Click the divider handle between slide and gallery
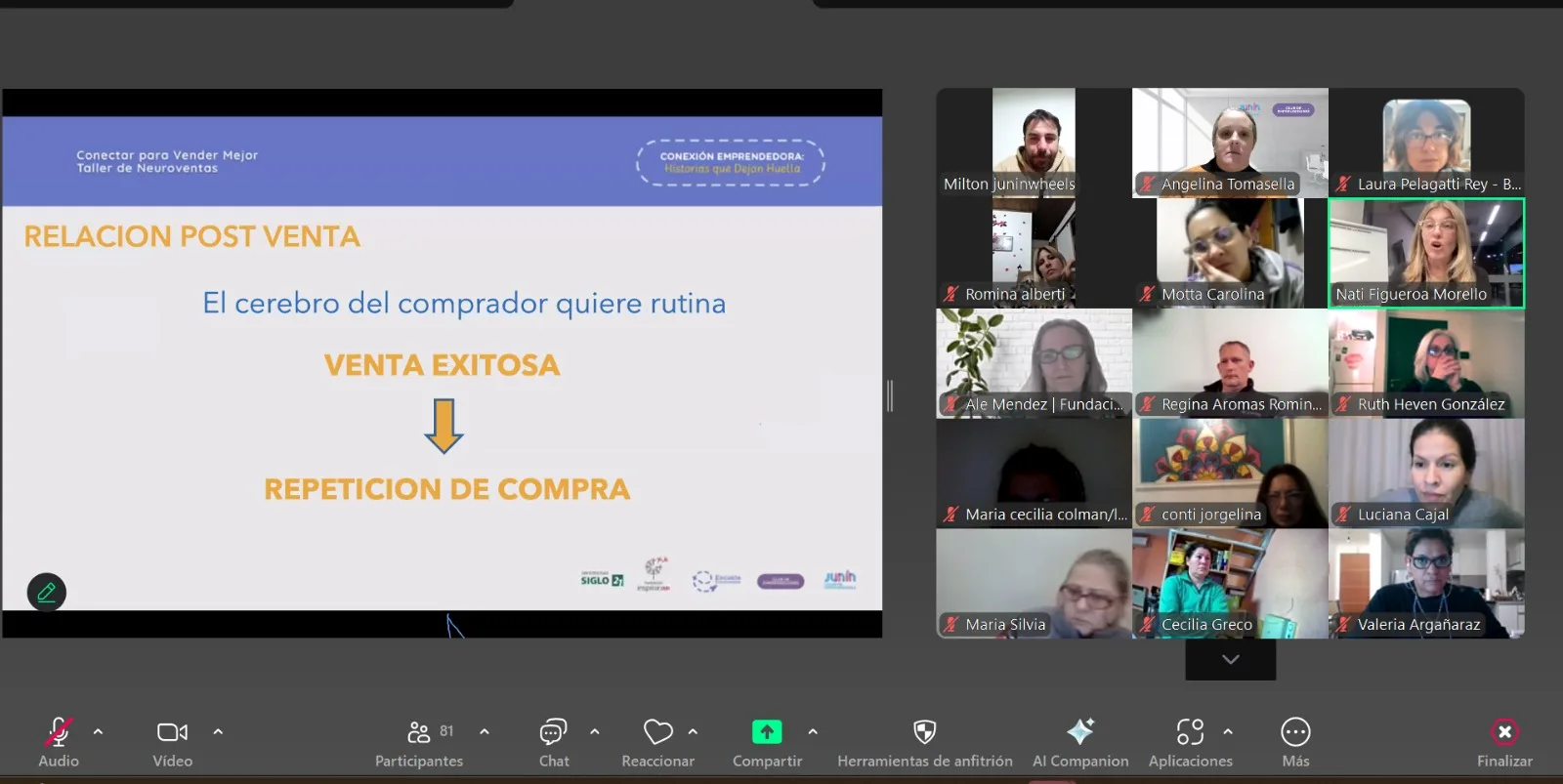This screenshot has width=1563, height=784. (x=890, y=395)
